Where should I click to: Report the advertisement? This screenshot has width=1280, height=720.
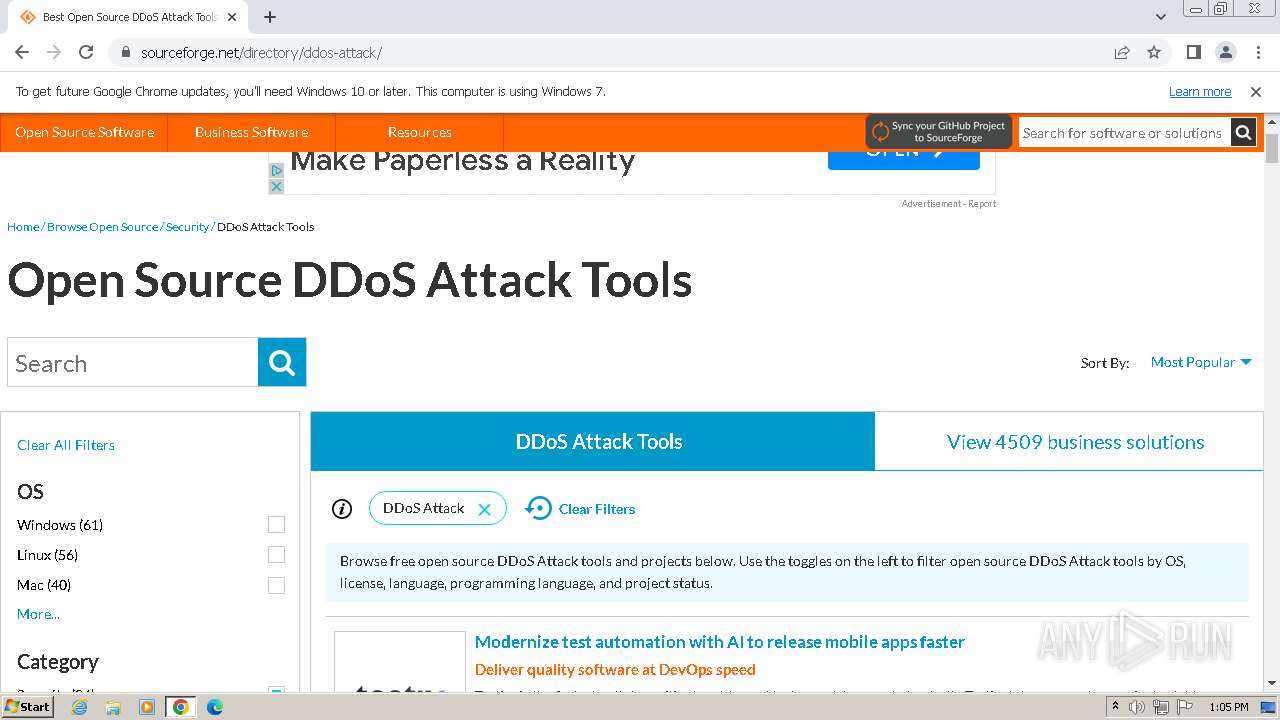[982, 204]
